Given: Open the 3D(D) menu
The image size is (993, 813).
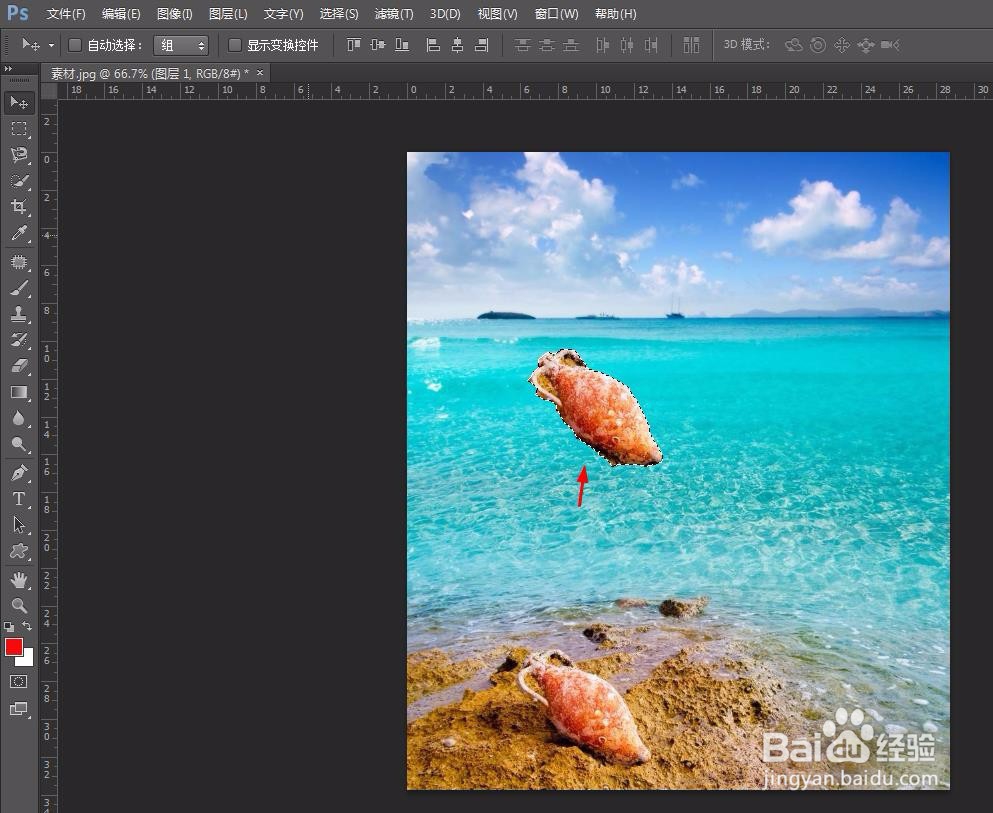Looking at the screenshot, I should pos(445,13).
